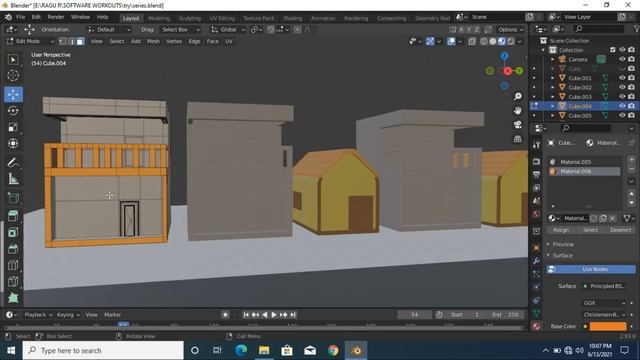Viewport: 640px width, 360px height.
Task: Select the Cursor tool in the toolbar
Action: (13, 76)
